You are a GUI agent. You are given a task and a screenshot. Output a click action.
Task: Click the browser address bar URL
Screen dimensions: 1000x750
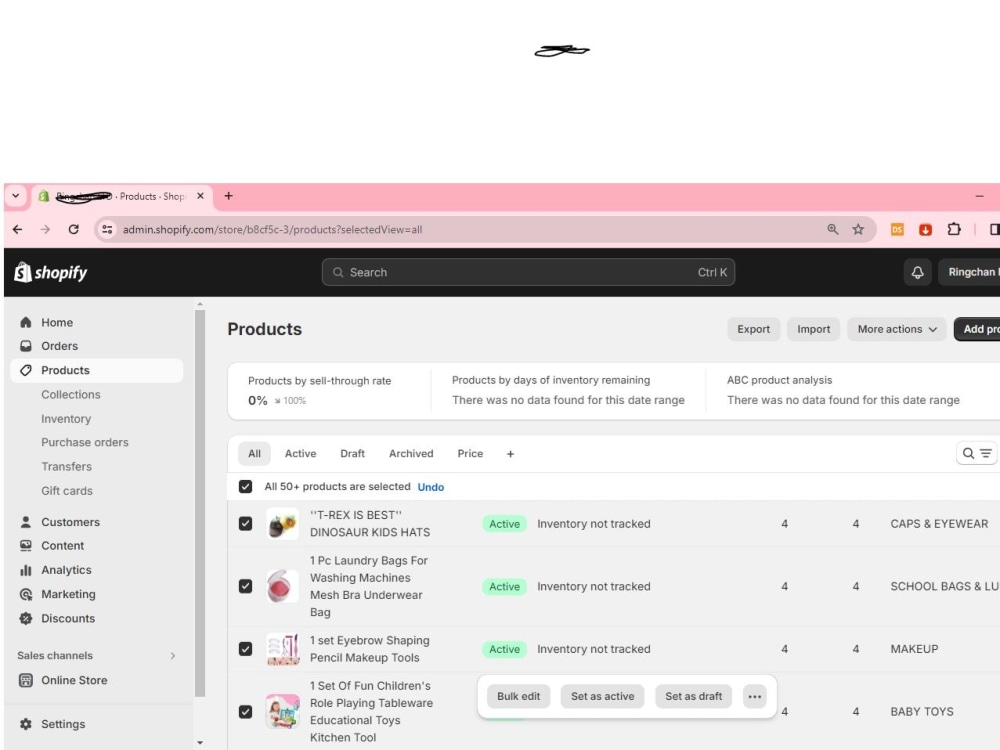[272, 230]
